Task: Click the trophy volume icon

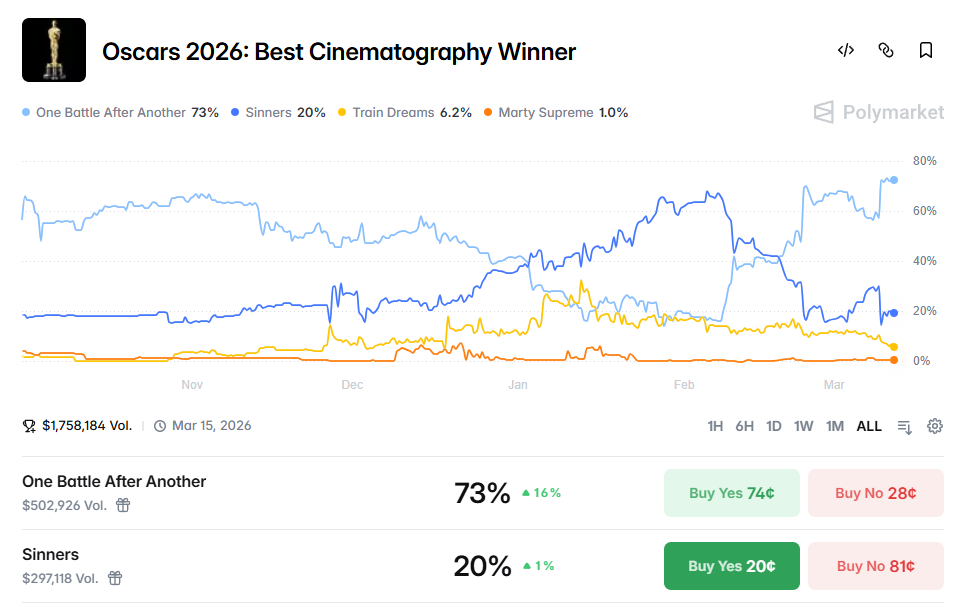Action: pyautogui.click(x=29, y=426)
